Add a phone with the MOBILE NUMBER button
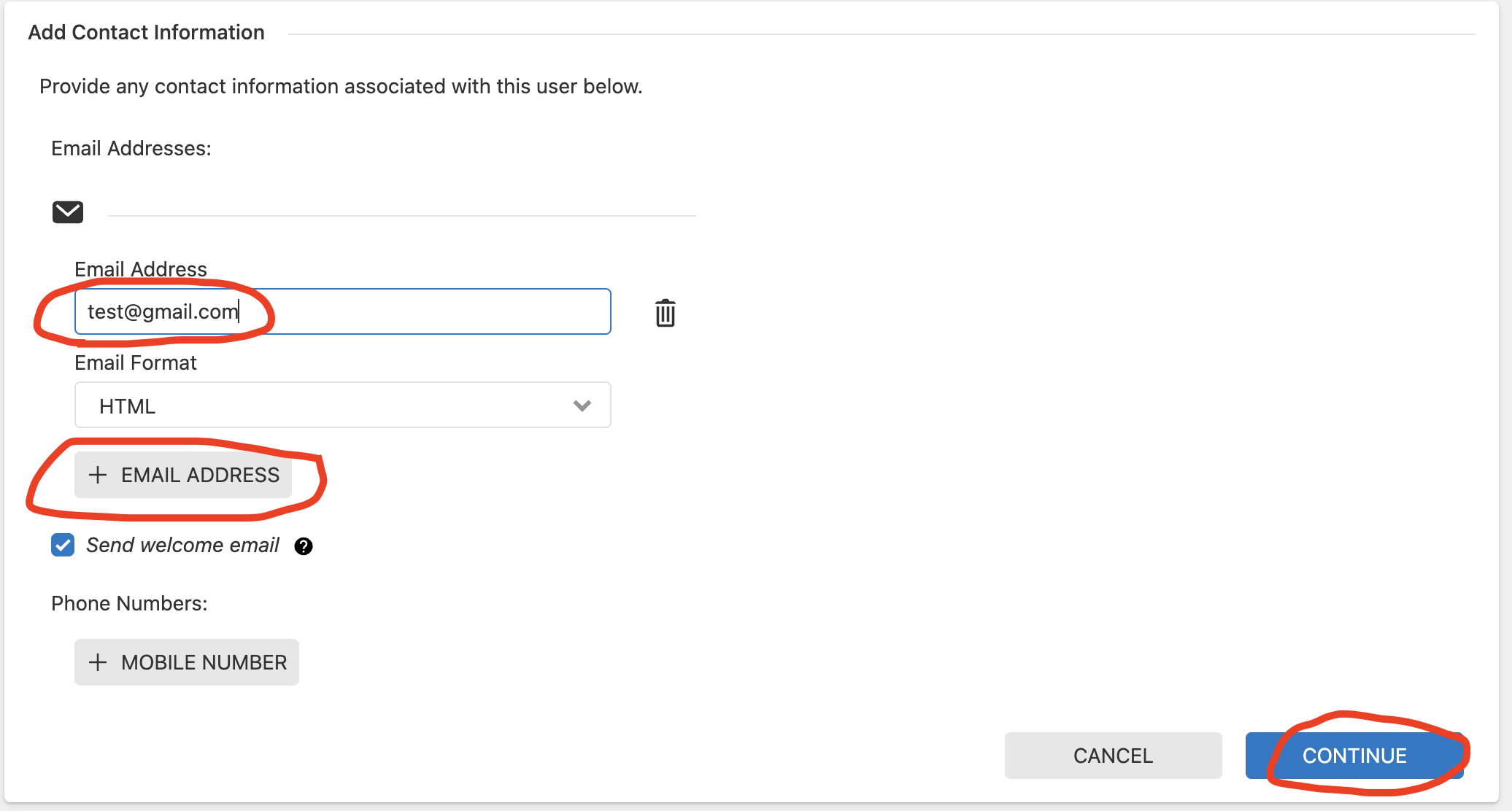This screenshot has height=811, width=1512. 187,662
